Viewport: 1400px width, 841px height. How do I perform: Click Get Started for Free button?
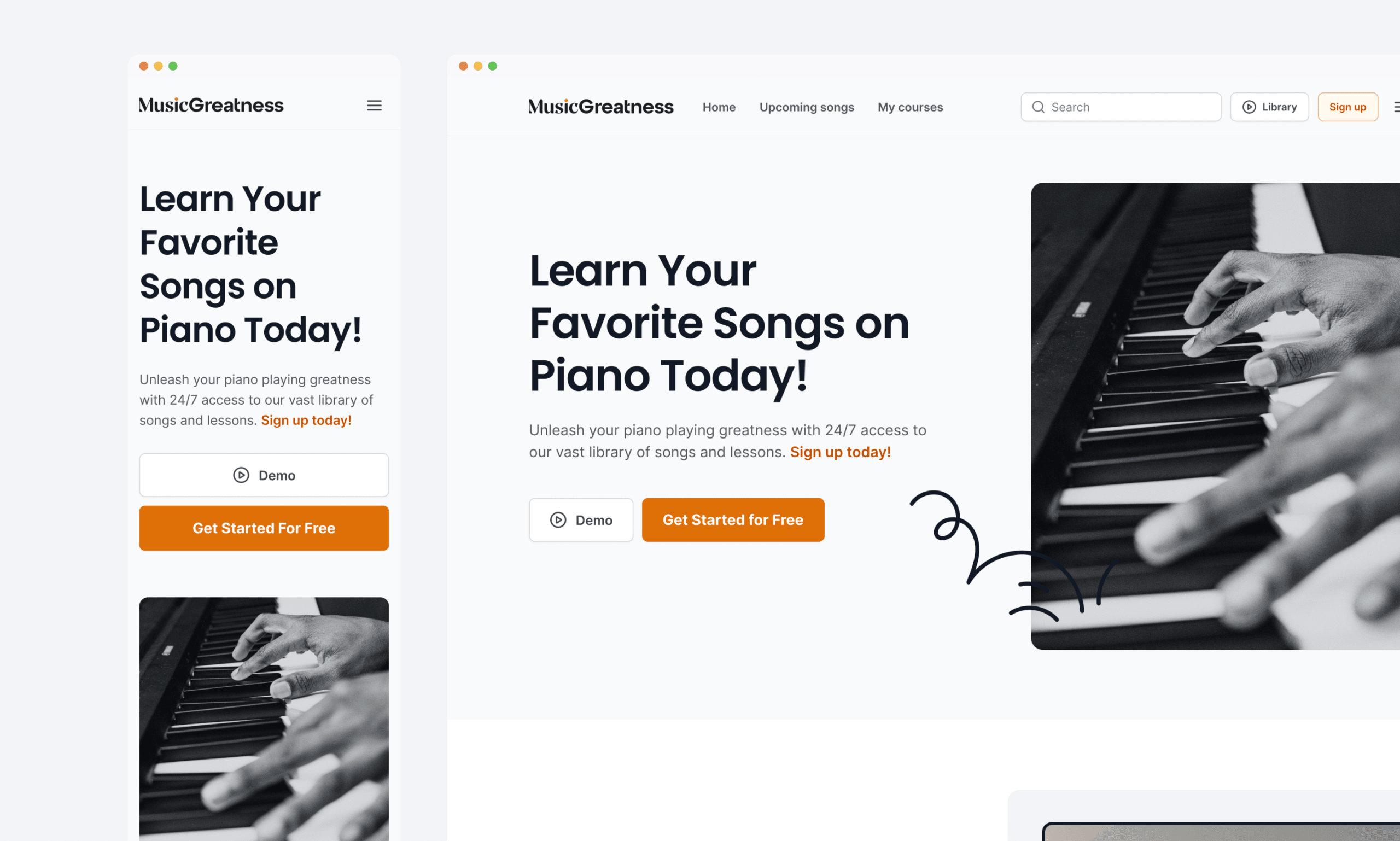(x=733, y=519)
